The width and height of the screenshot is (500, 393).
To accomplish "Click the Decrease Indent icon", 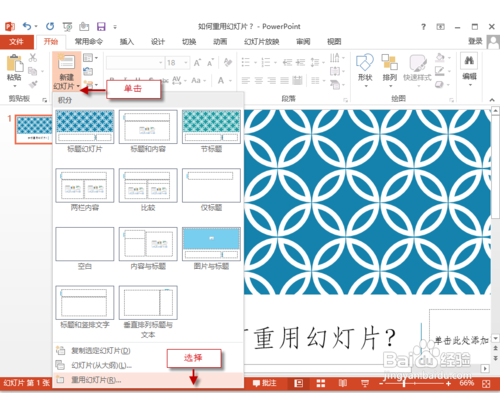I will point(287,62).
